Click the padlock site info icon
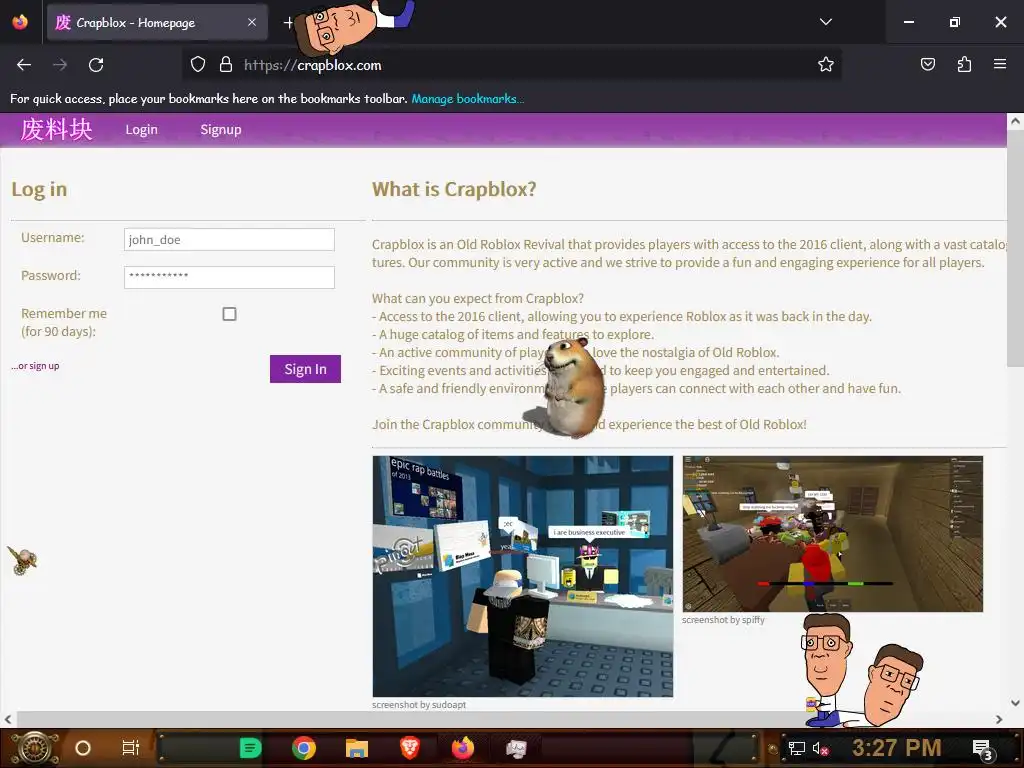The height and width of the screenshot is (768, 1024). 226,65
